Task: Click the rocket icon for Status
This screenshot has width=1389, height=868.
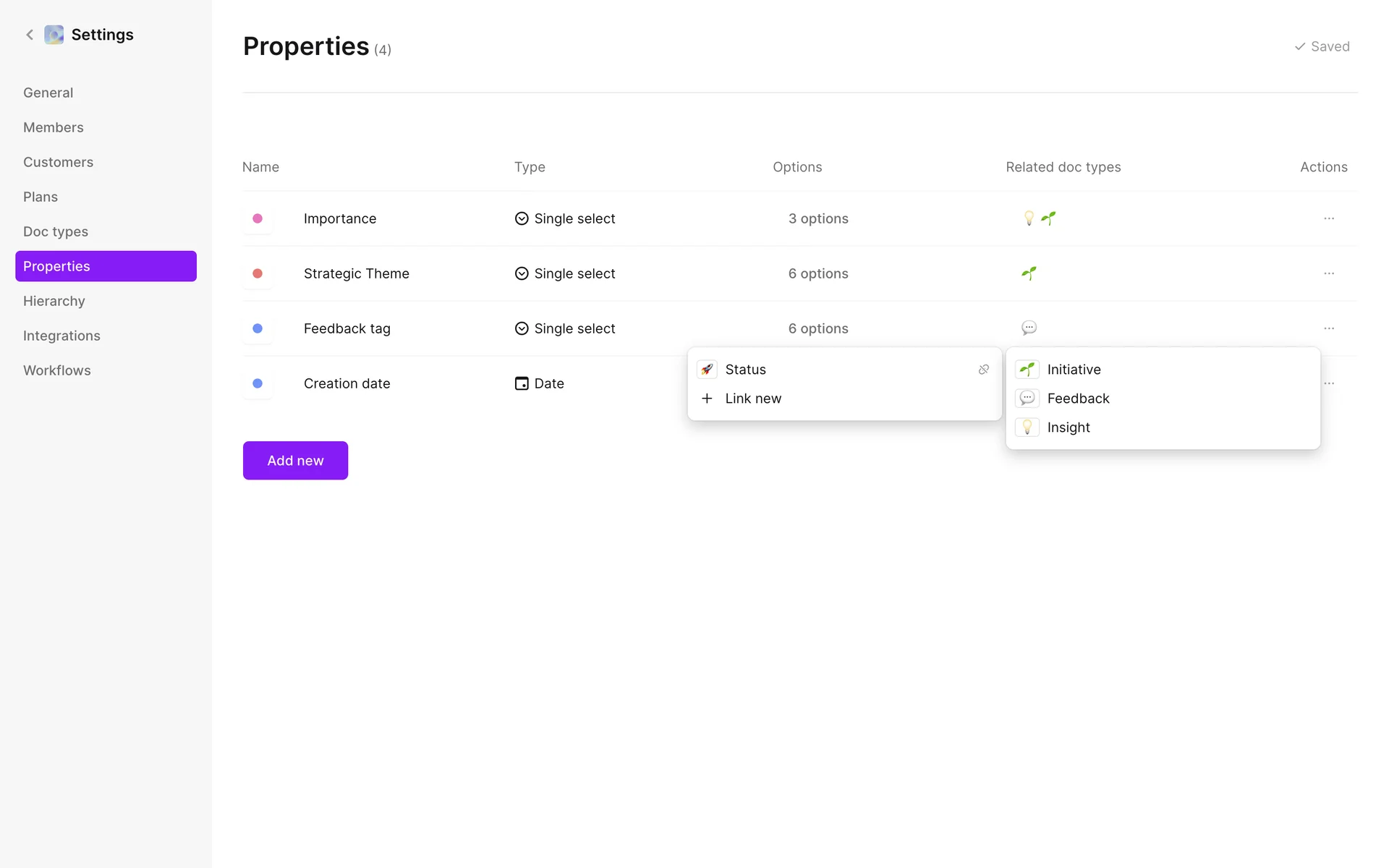Action: [x=707, y=370]
